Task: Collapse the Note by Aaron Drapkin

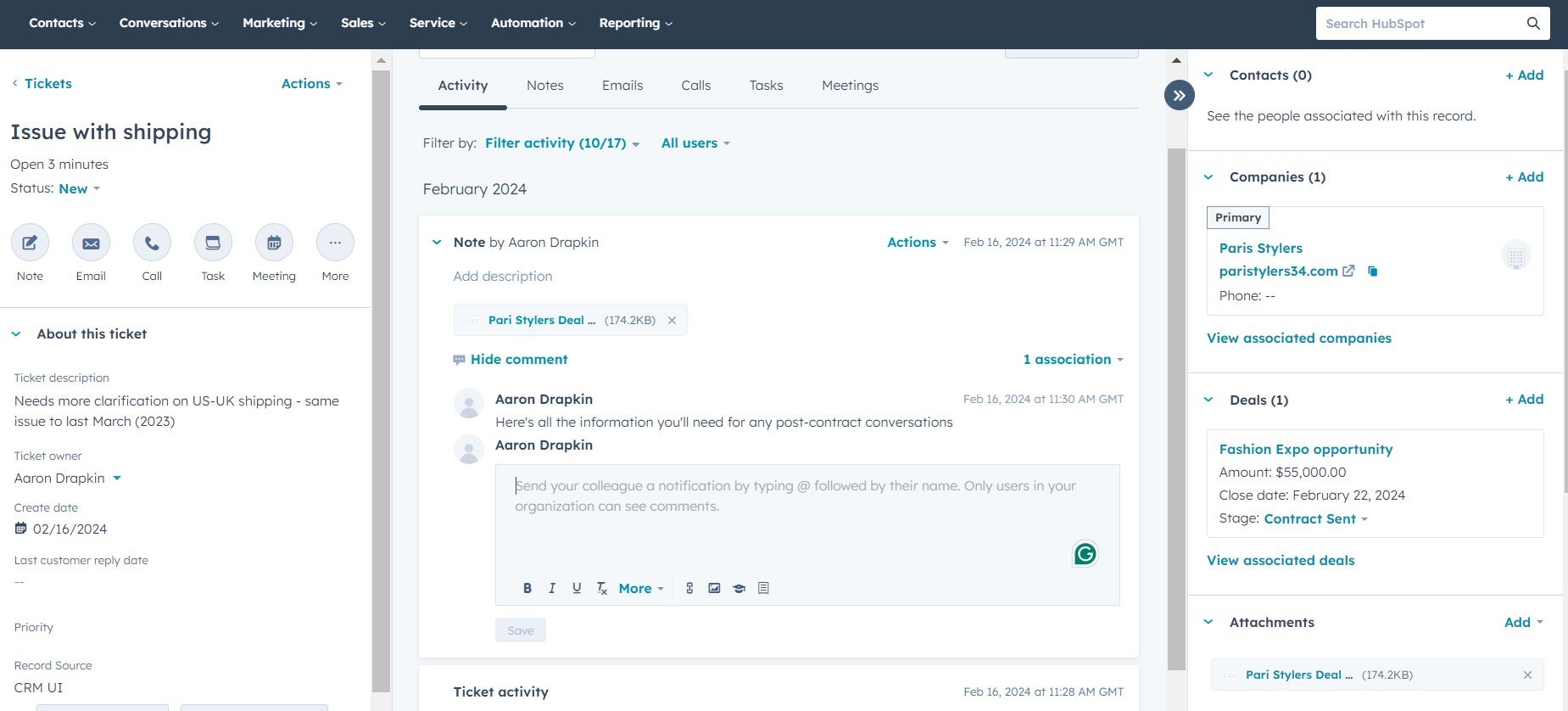Action: coord(437,243)
